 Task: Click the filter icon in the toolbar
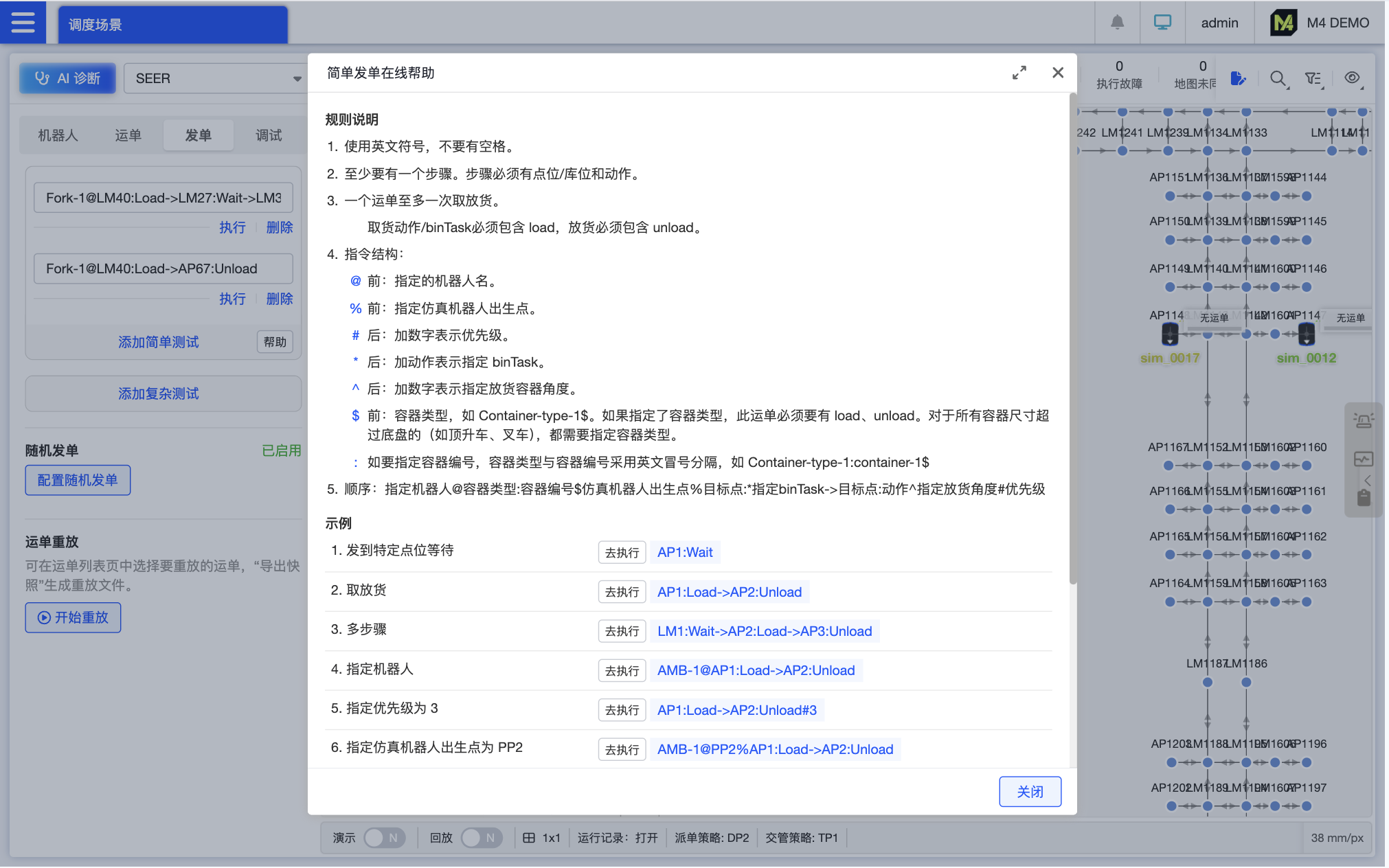click(1314, 78)
